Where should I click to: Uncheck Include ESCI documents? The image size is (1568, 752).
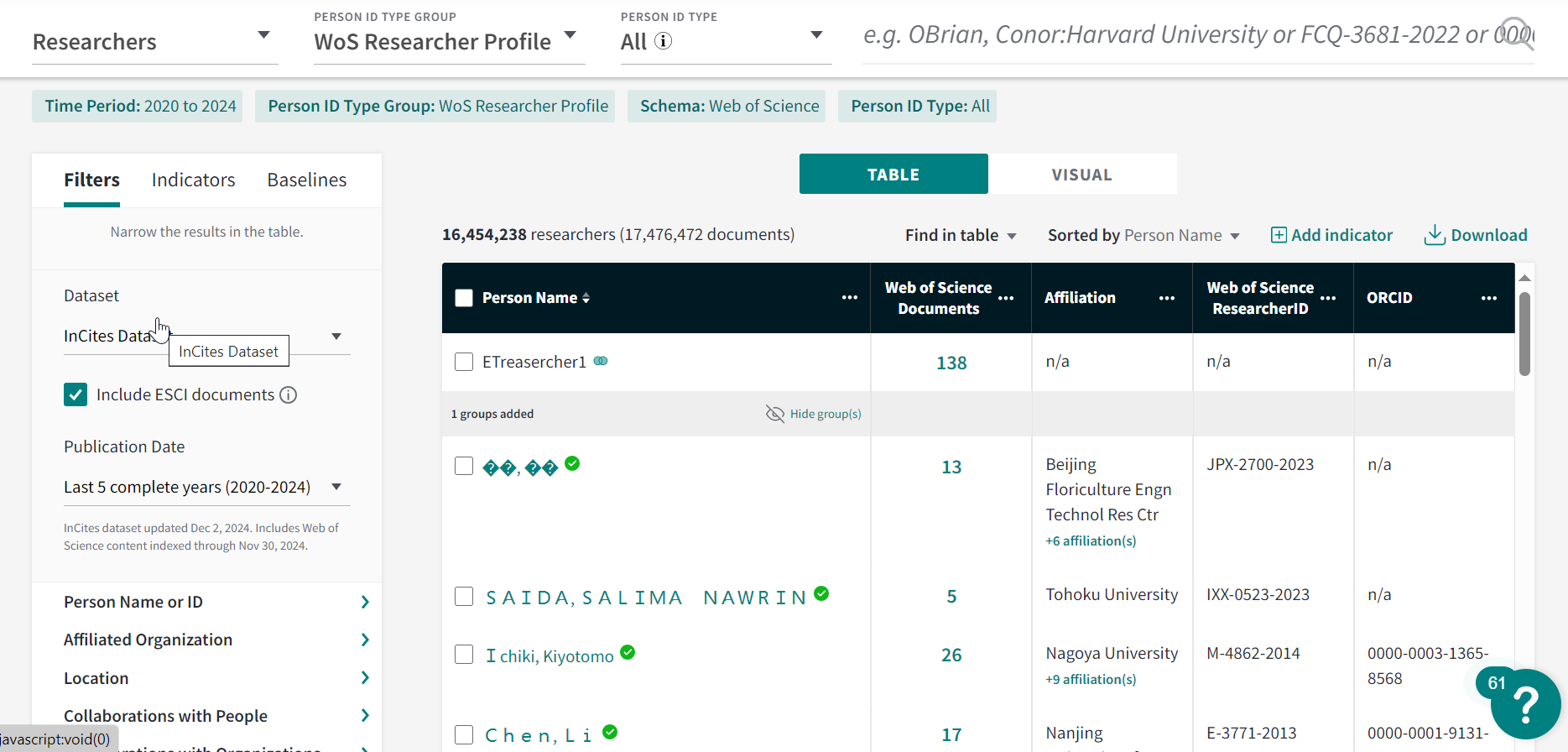(76, 394)
